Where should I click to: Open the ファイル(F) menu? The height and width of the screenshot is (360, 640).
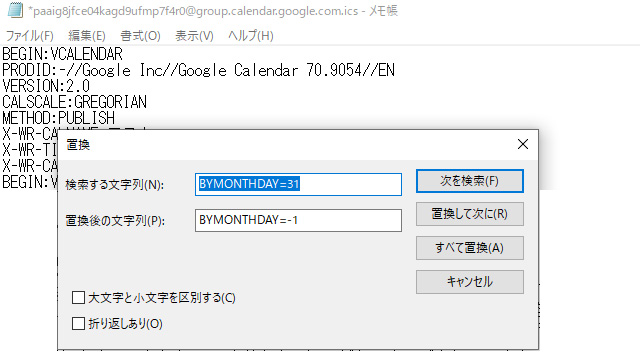(29, 36)
